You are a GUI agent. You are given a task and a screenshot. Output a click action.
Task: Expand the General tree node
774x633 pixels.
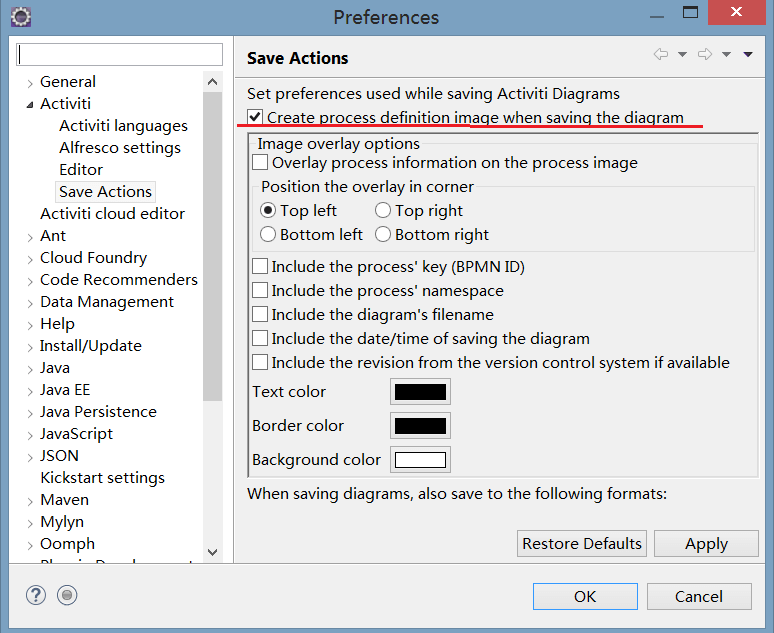[30, 83]
